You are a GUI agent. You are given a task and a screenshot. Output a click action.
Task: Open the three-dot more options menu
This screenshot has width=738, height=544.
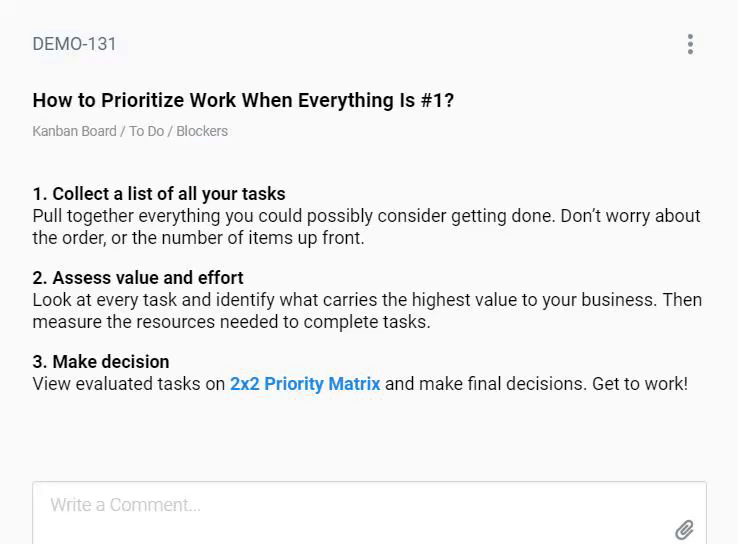point(690,44)
